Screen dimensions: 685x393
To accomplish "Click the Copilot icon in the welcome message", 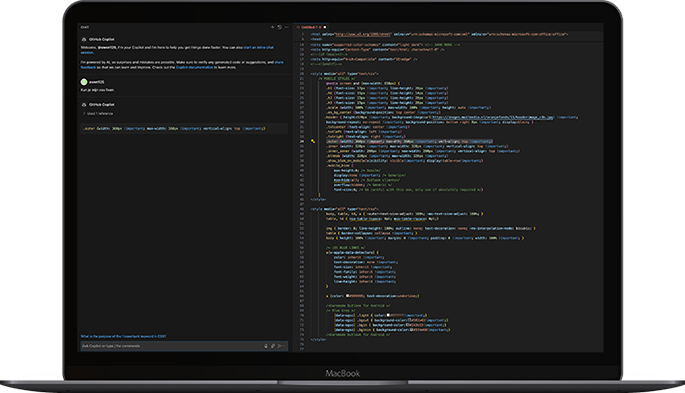I will tap(84, 39).
